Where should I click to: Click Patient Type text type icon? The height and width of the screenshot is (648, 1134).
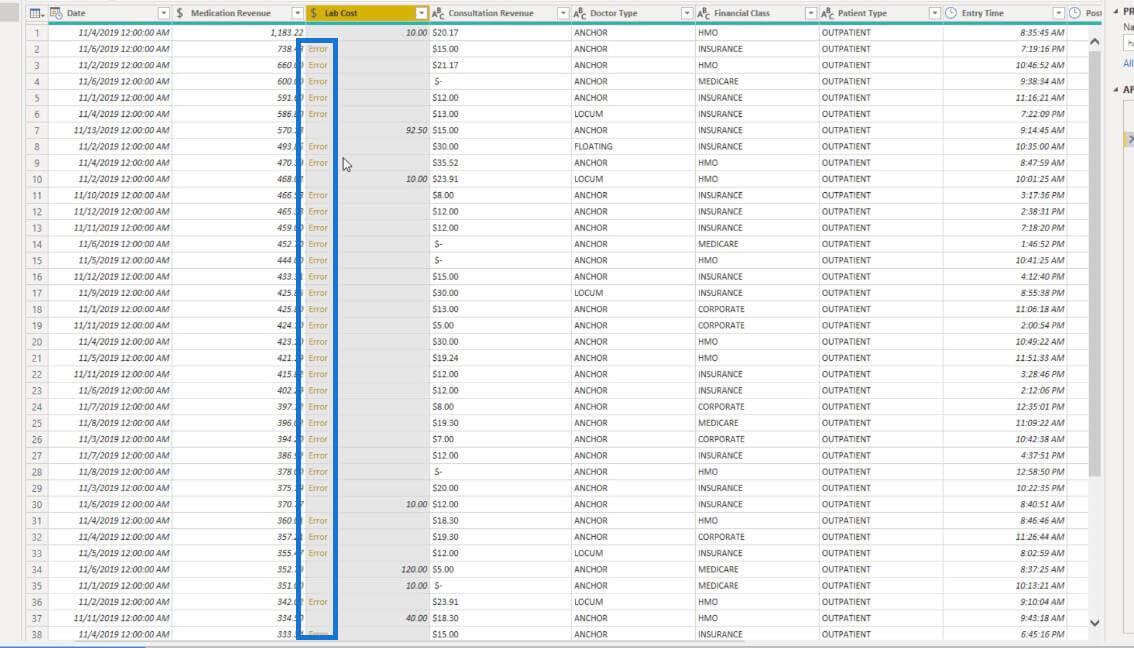coord(827,13)
